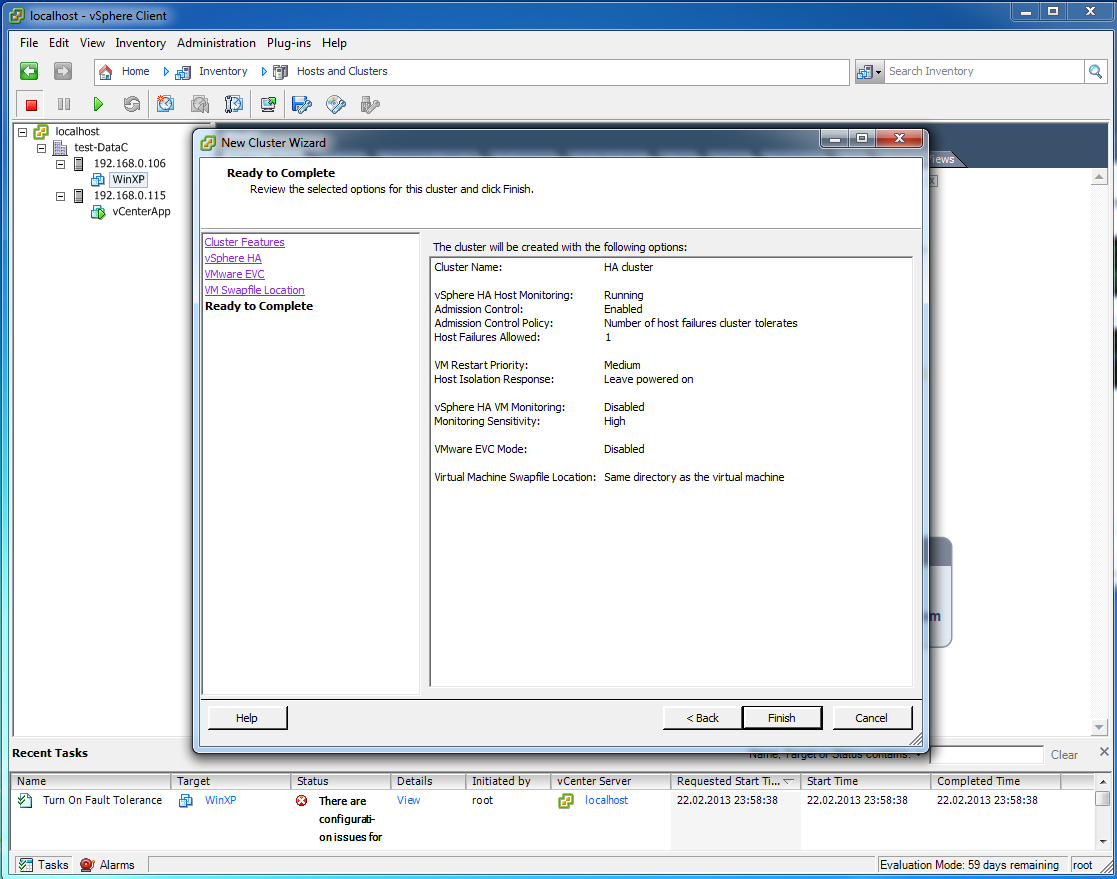This screenshot has width=1117, height=879.
Task: Collapse the localhost tree node
Action: (x=23, y=132)
